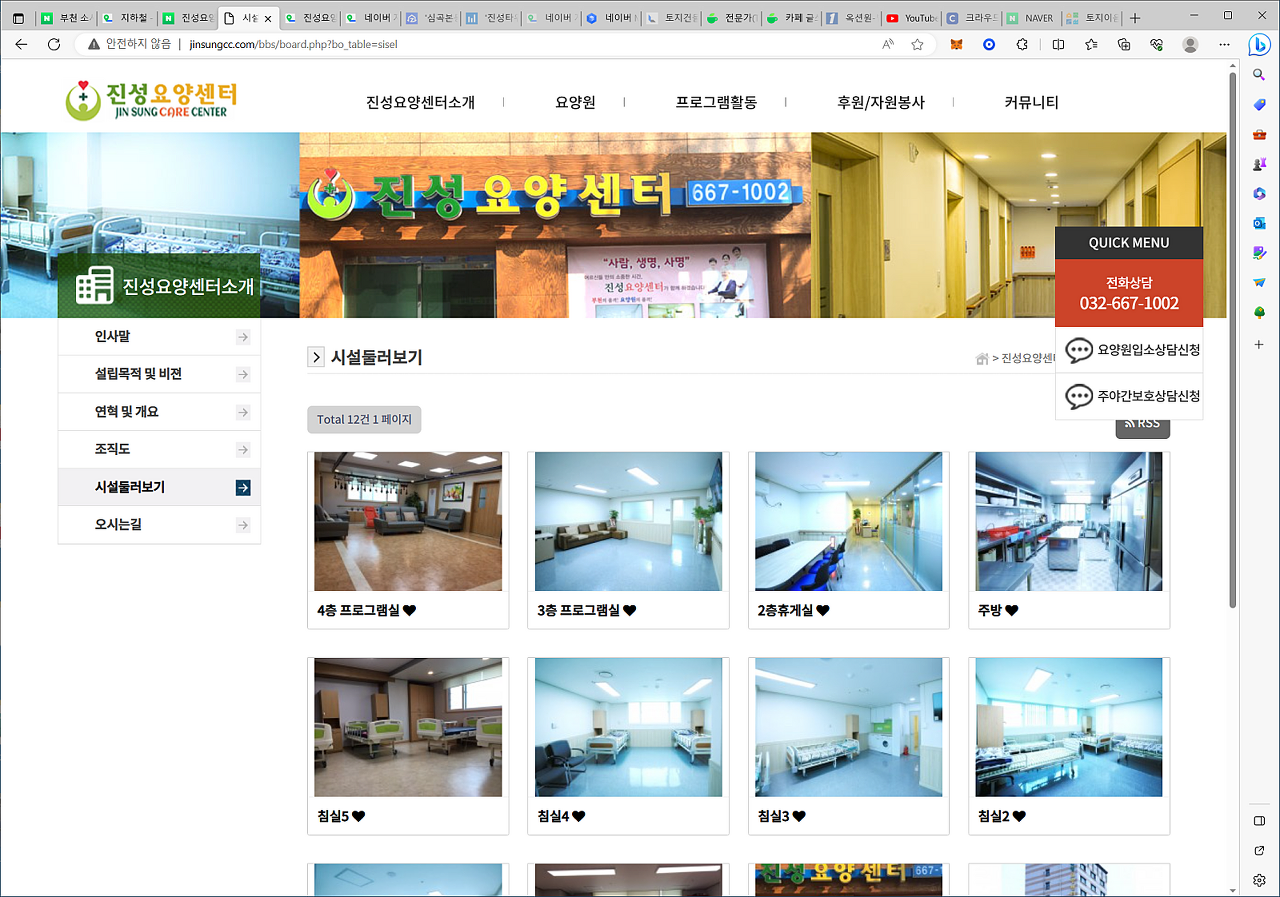
Task: Open the 프로그램활동 top menu
Action: point(716,102)
